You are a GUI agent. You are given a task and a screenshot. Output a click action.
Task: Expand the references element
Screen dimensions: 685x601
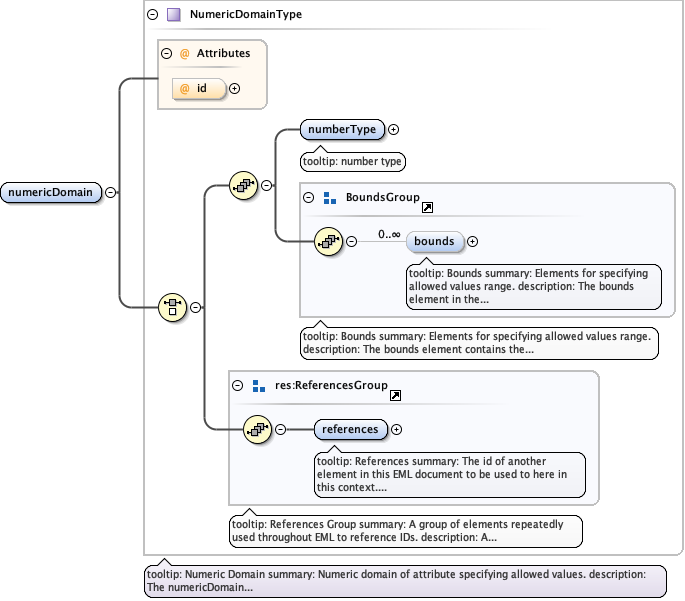(x=397, y=429)
